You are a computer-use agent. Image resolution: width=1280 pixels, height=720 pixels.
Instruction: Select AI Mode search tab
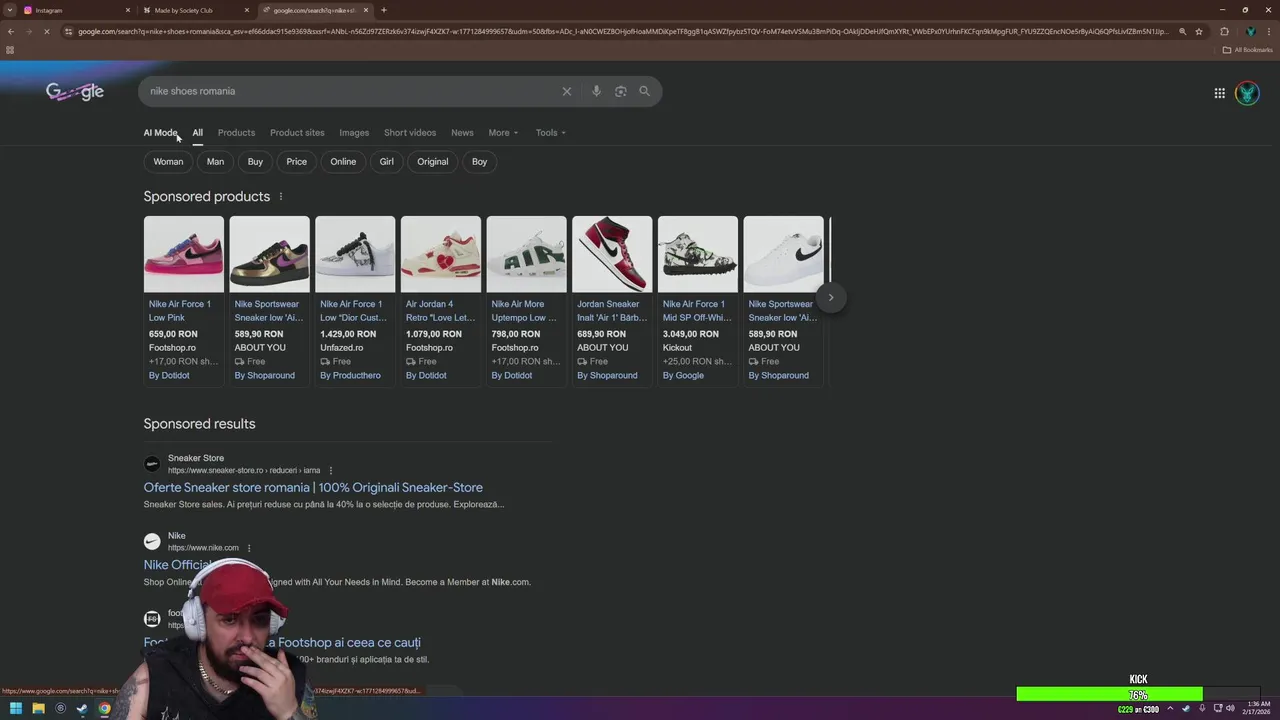click(160, 133)
